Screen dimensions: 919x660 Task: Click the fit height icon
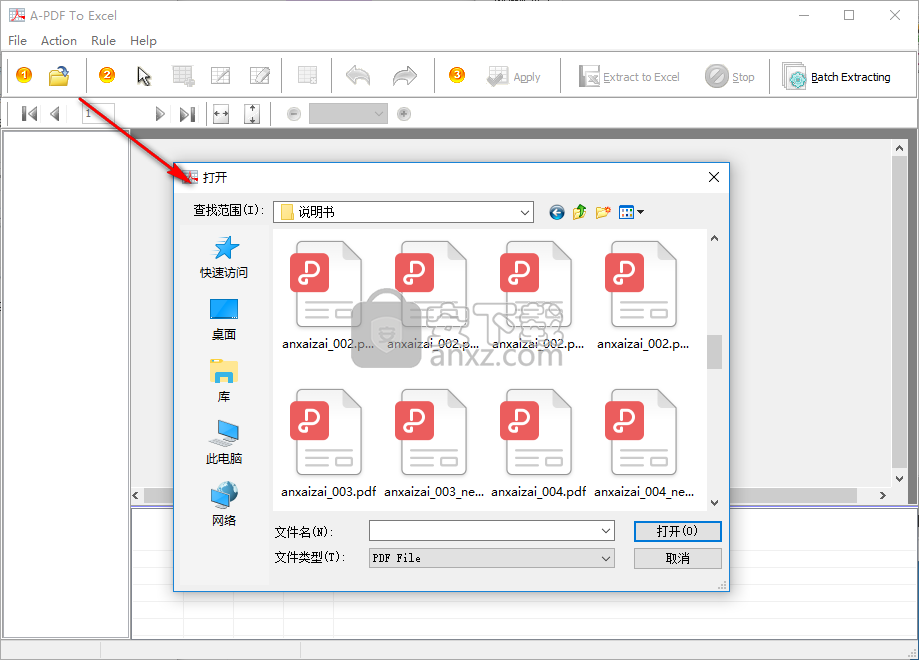coord(252,114)
